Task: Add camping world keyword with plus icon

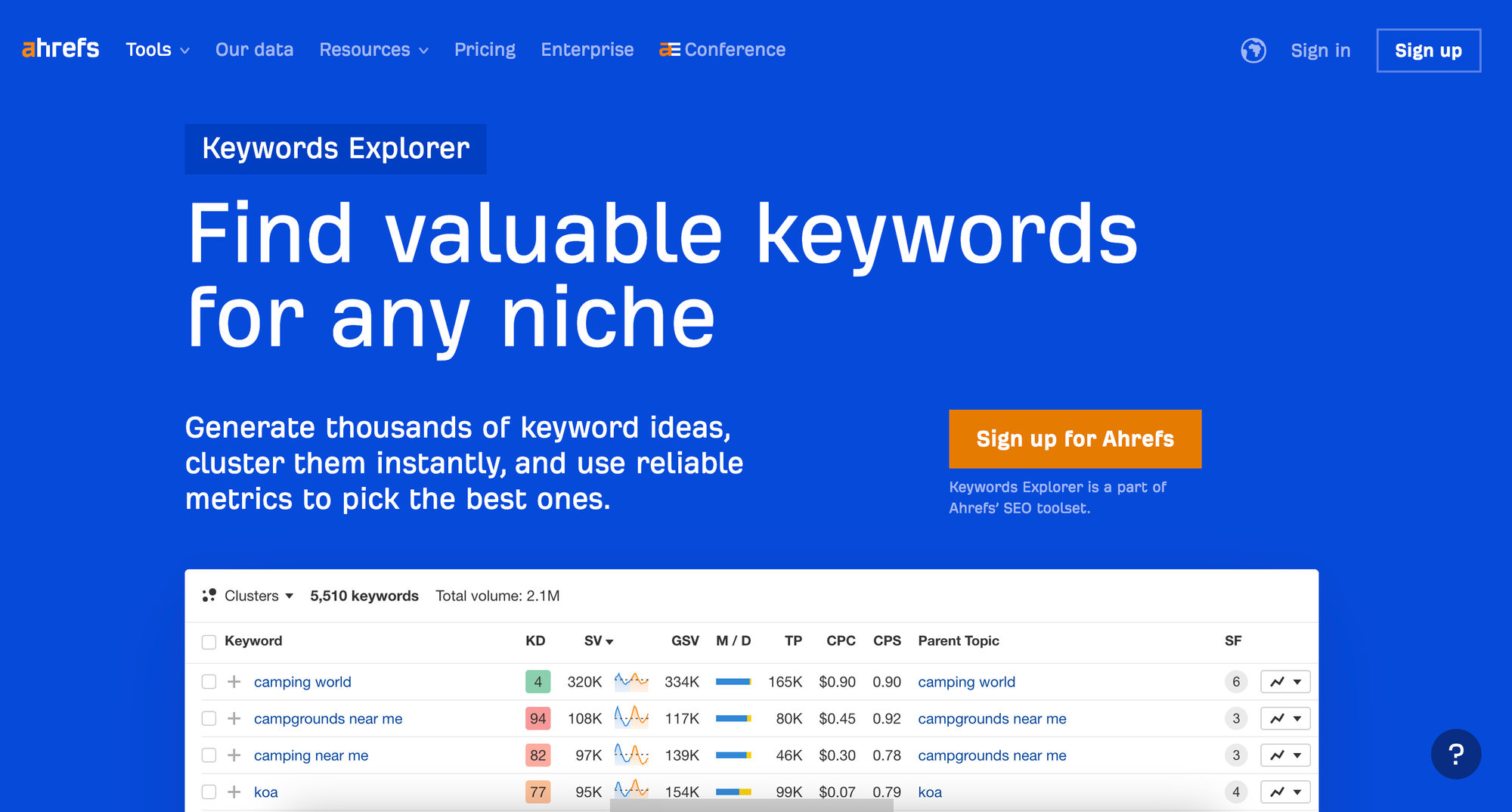Action: coord(234,682)
